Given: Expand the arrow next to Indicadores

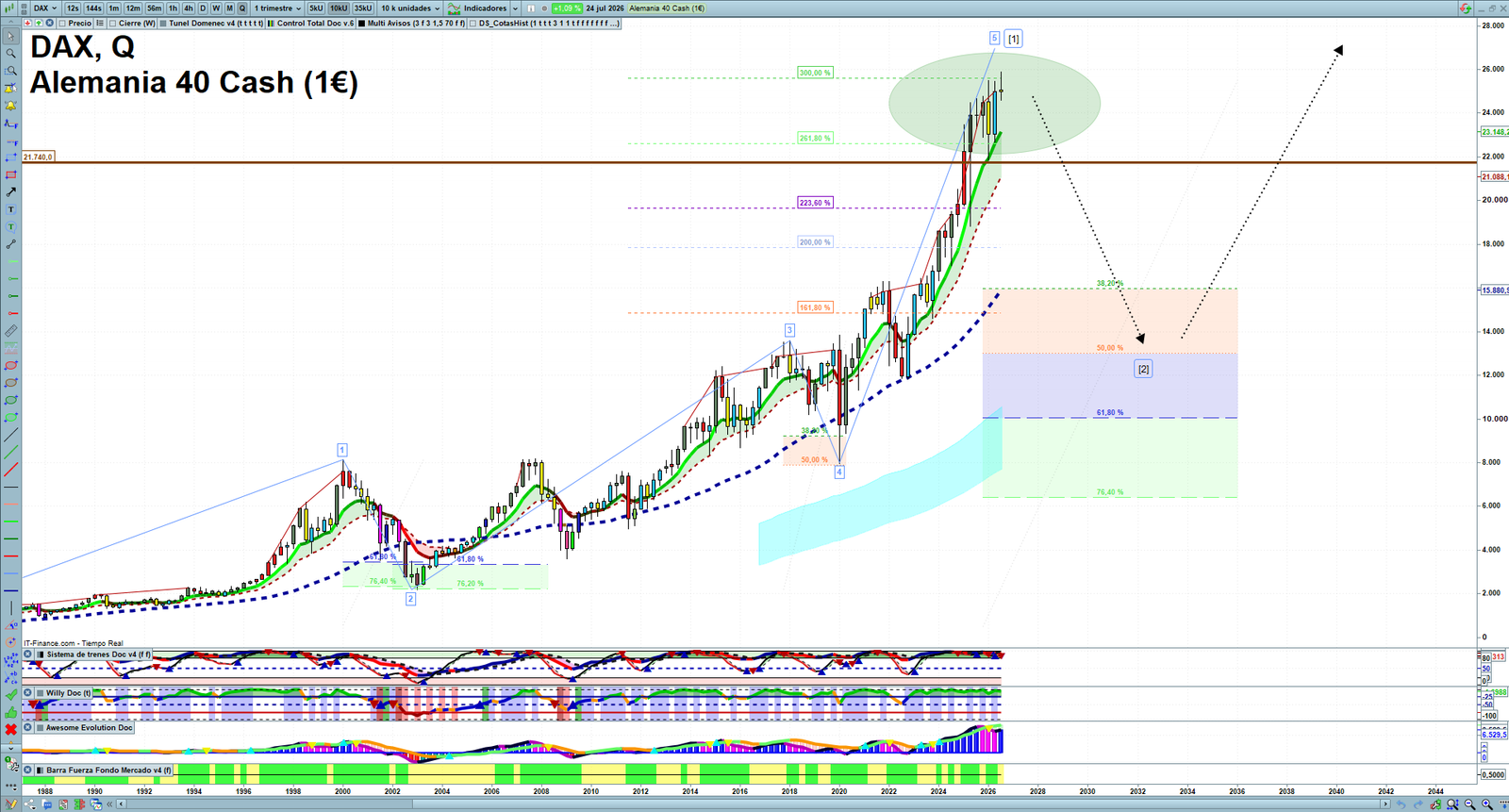Looking at the screenshot, I should click(515, 8).
